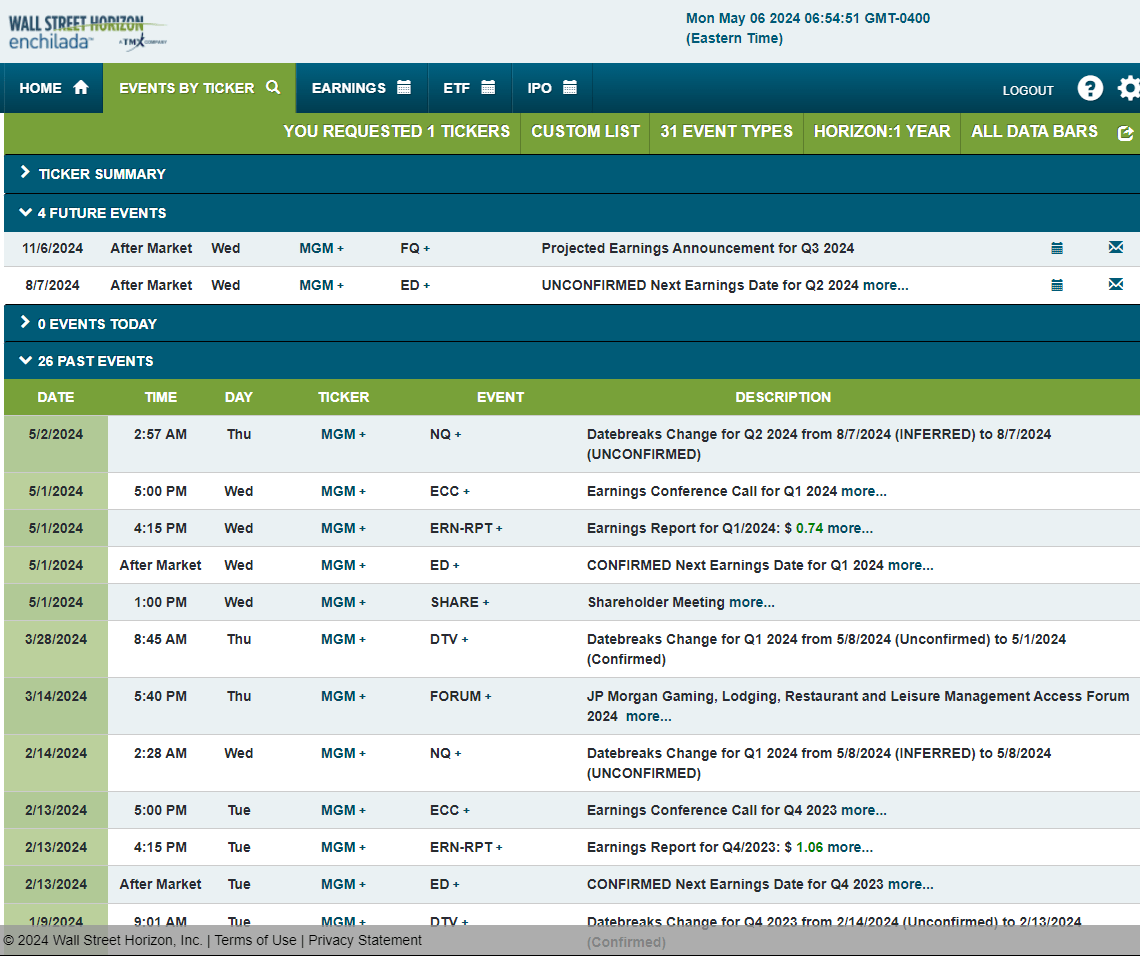Select the ETF tab
Image resolution: width=1140 pixels, height=956 pixels.
coord(470,88)
